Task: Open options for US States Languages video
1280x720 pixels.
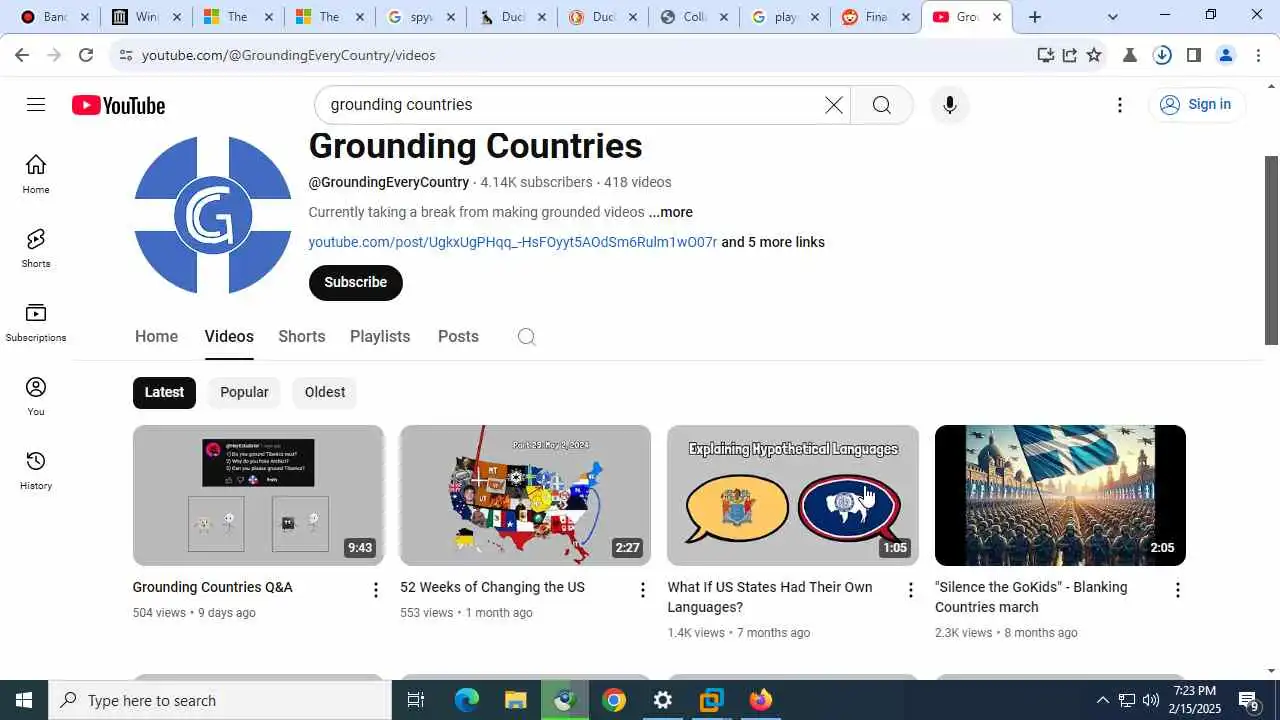Action: 910,590
